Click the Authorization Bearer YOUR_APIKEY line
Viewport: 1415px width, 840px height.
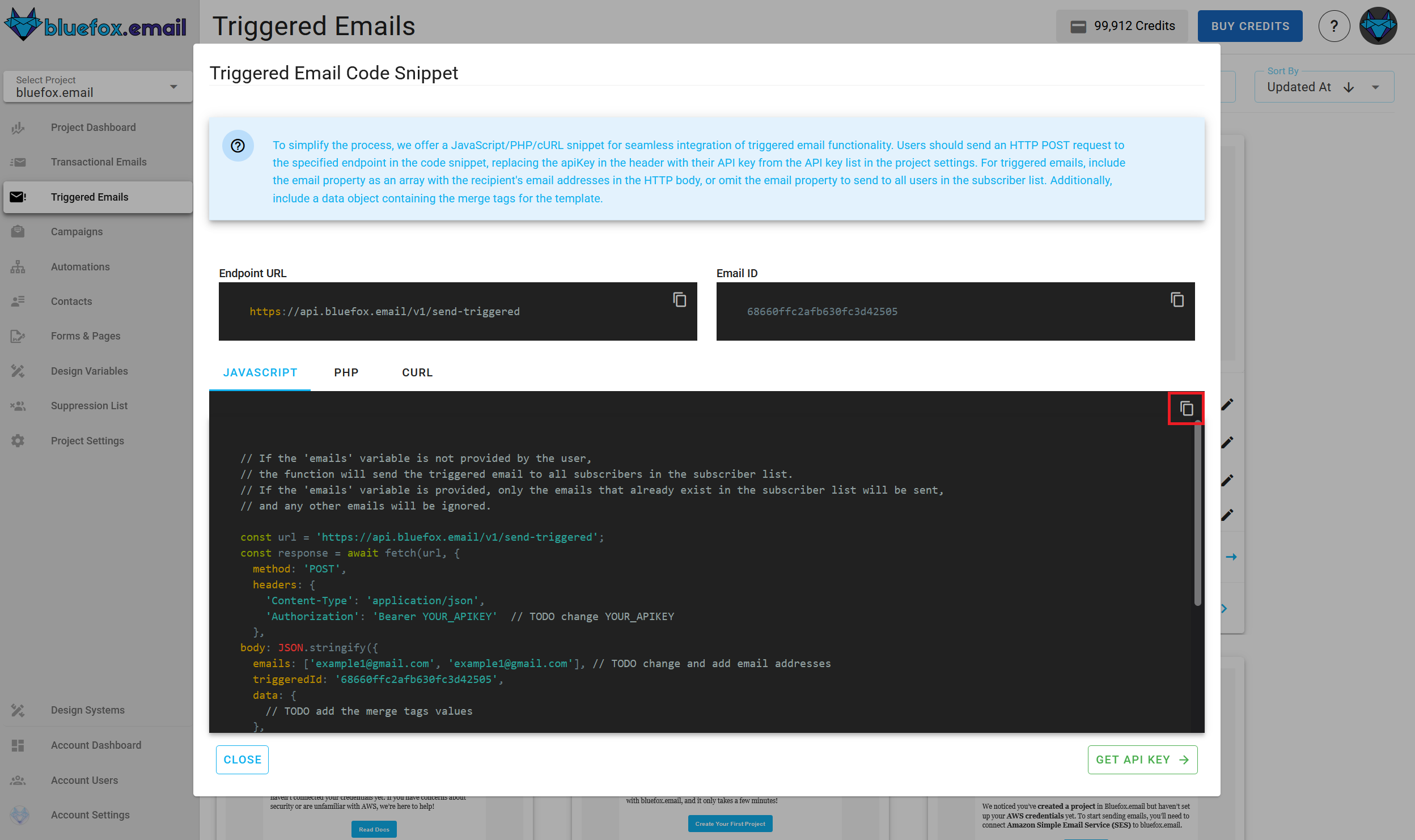470,616
